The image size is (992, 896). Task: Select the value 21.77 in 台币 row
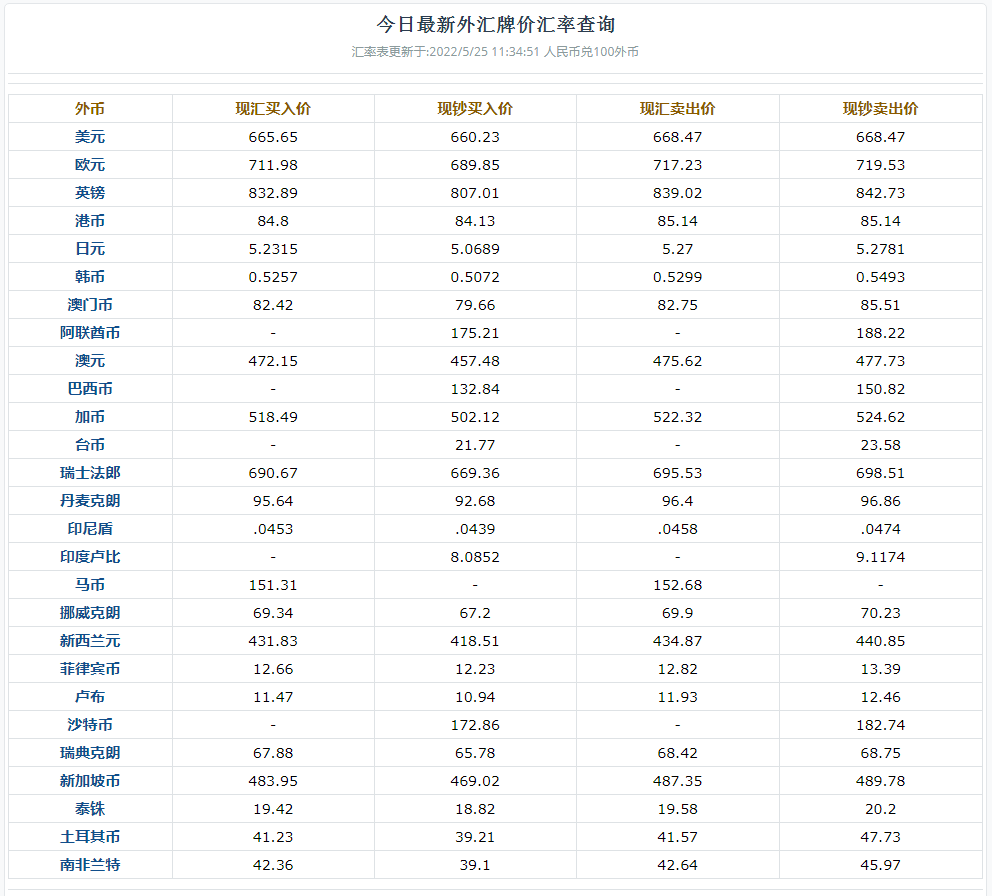pyautogui.click(x=475, y=445)
